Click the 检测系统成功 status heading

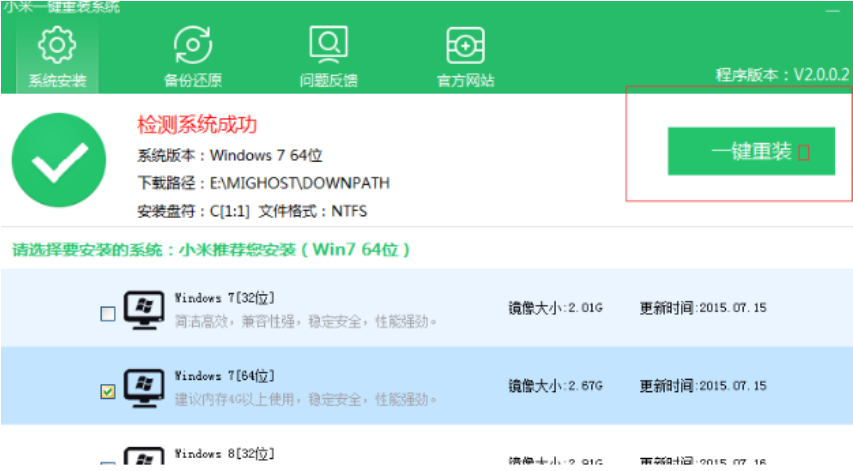point(197,125)
